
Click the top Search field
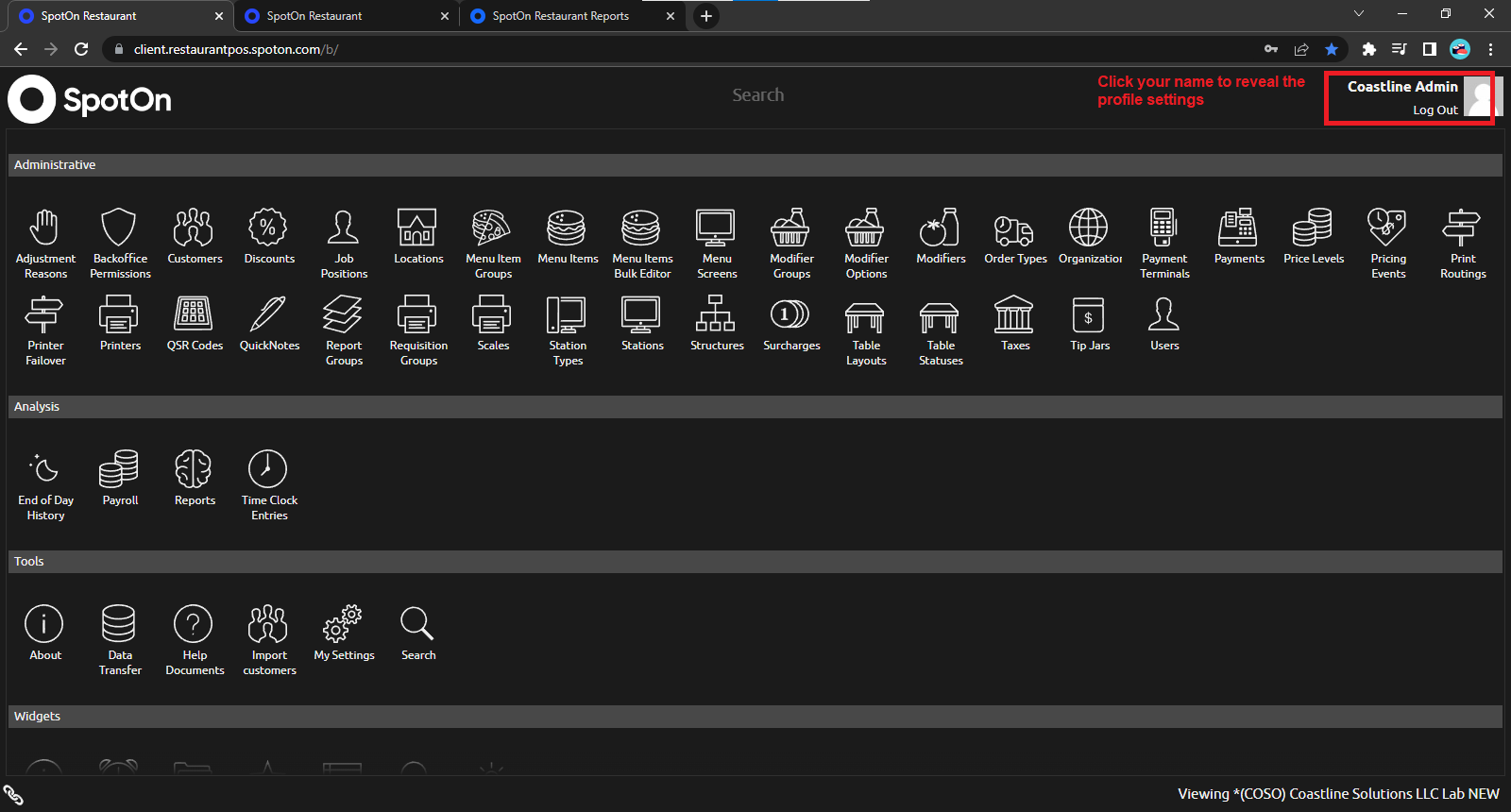coord(758,95)
